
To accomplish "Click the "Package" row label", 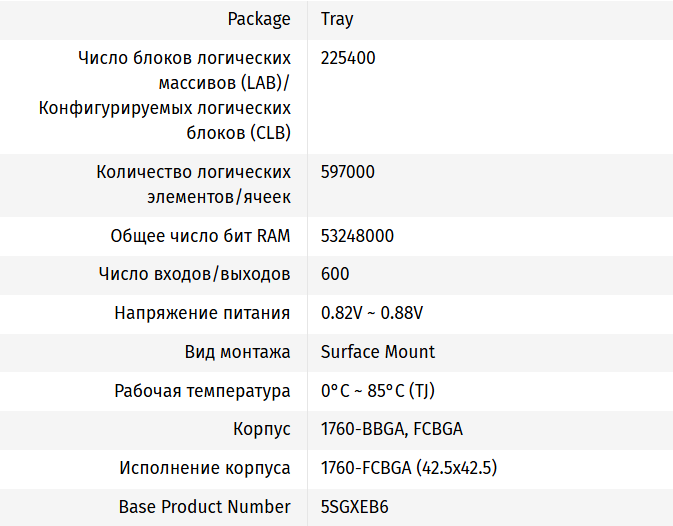I will [x=259, y=19].
